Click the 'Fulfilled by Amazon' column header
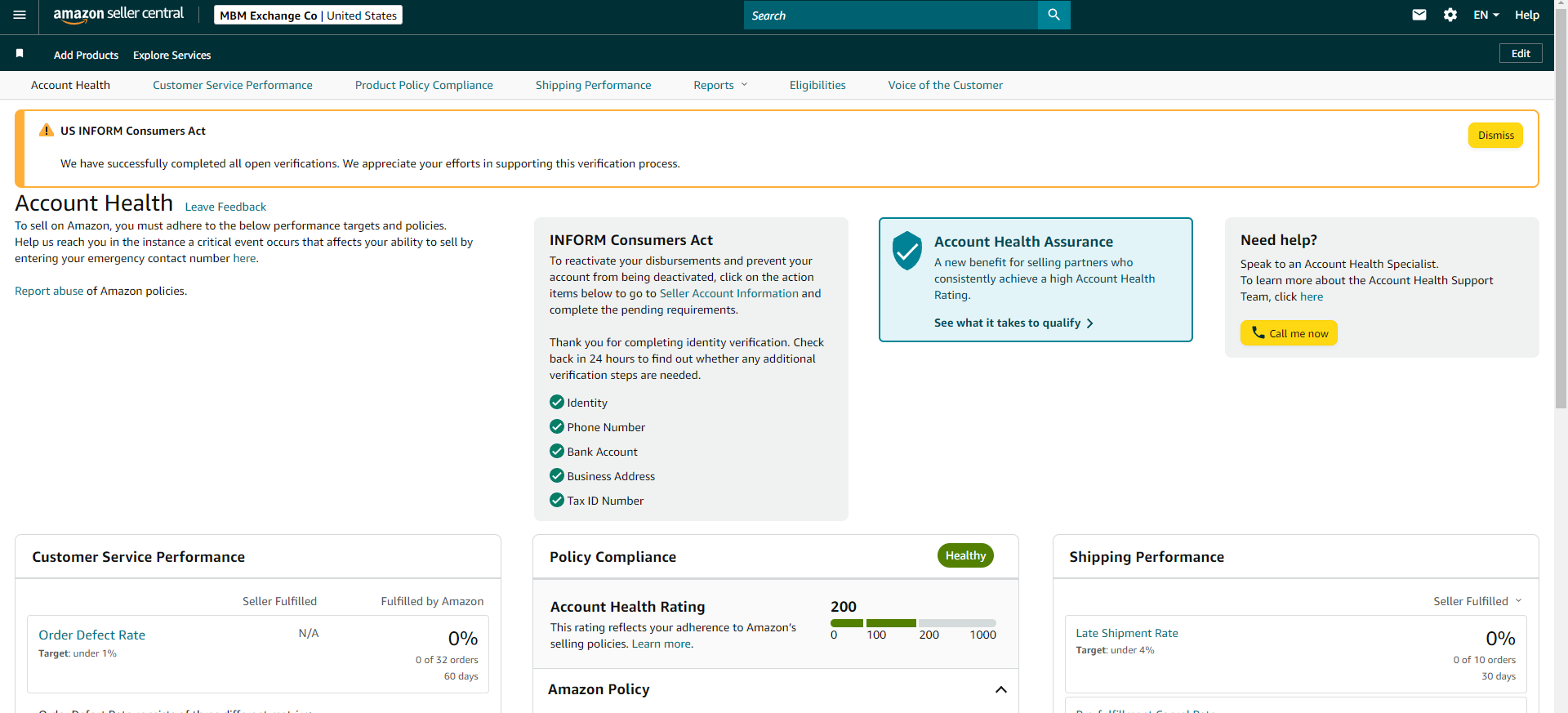 pos(432,601)
